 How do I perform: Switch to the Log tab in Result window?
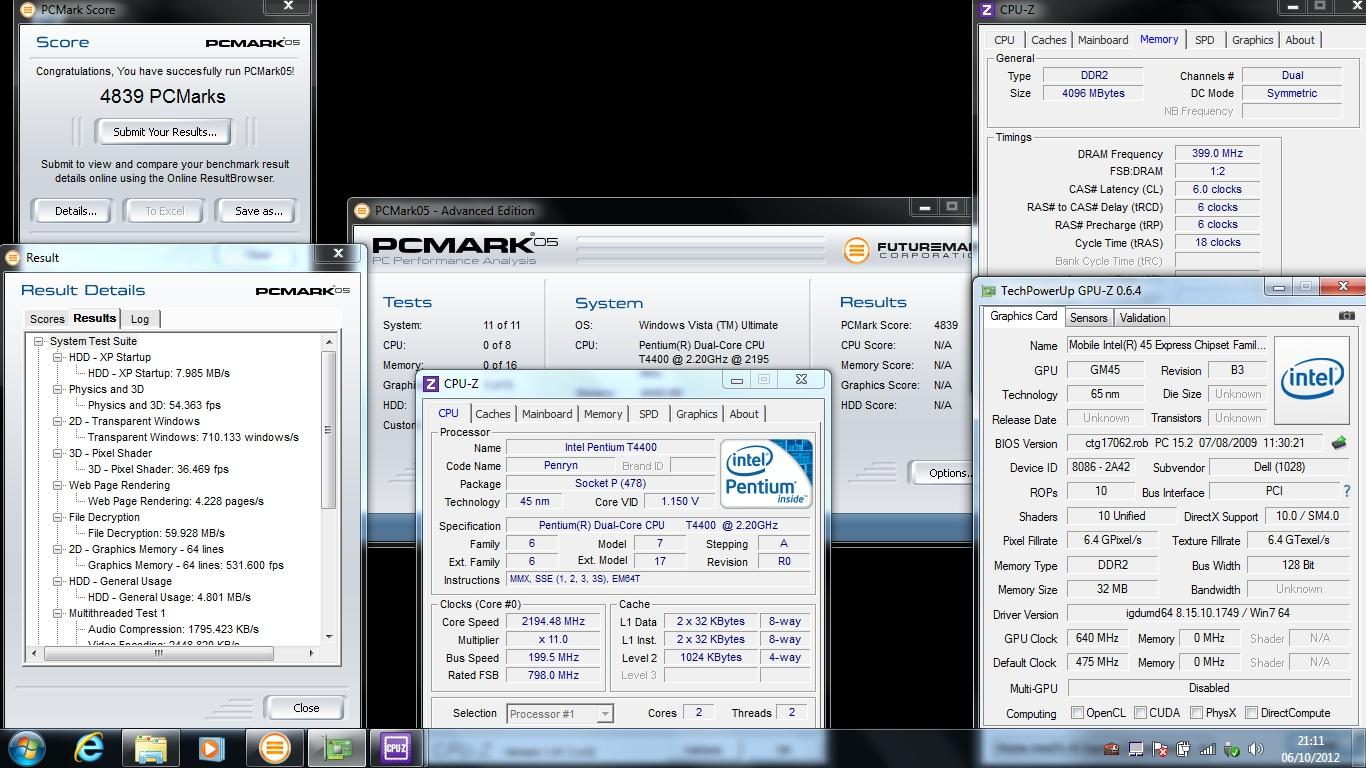[140, 319]
